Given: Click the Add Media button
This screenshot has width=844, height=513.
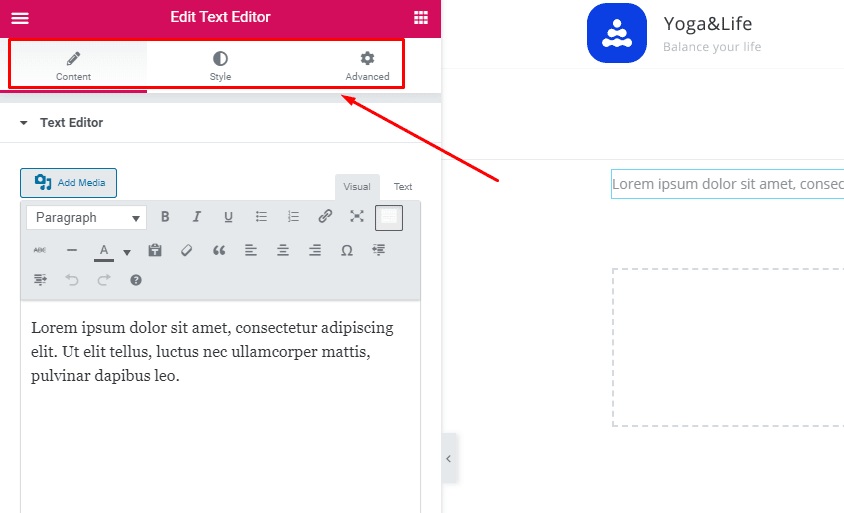Looking at the screenshot, I should pyautogui.click(x=69, y=183).
